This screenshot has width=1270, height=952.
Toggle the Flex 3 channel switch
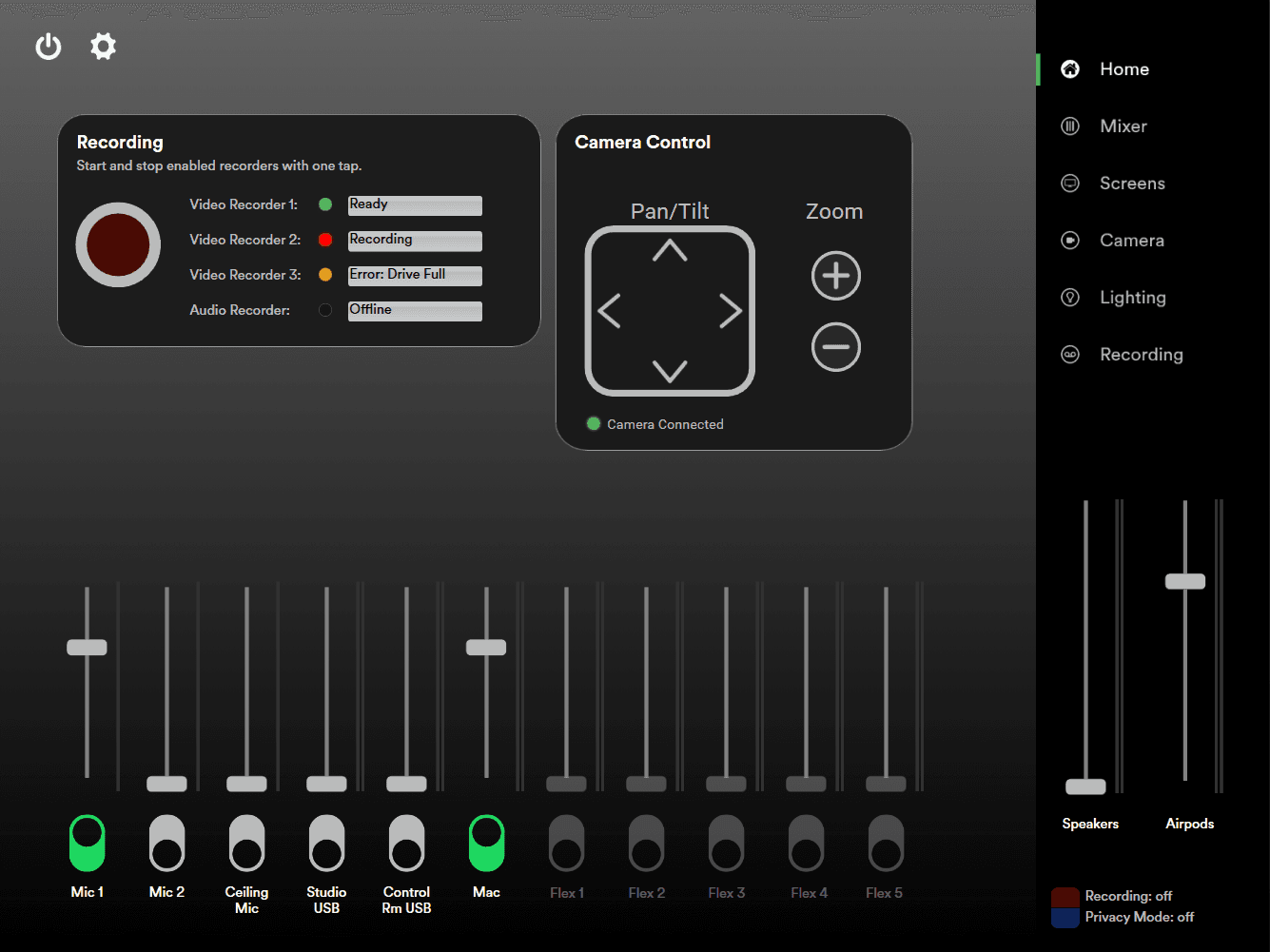click(727, 843)
